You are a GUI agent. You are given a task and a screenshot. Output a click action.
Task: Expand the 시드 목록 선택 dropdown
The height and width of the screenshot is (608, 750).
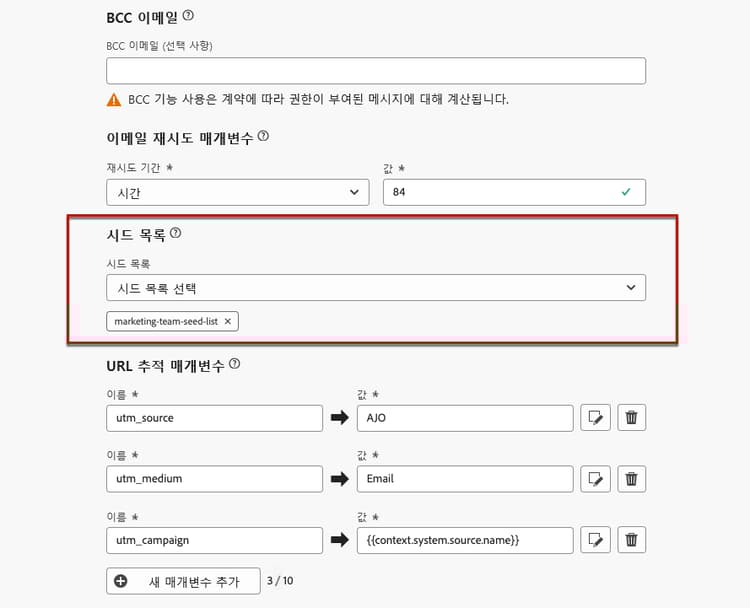coord(375,287)
